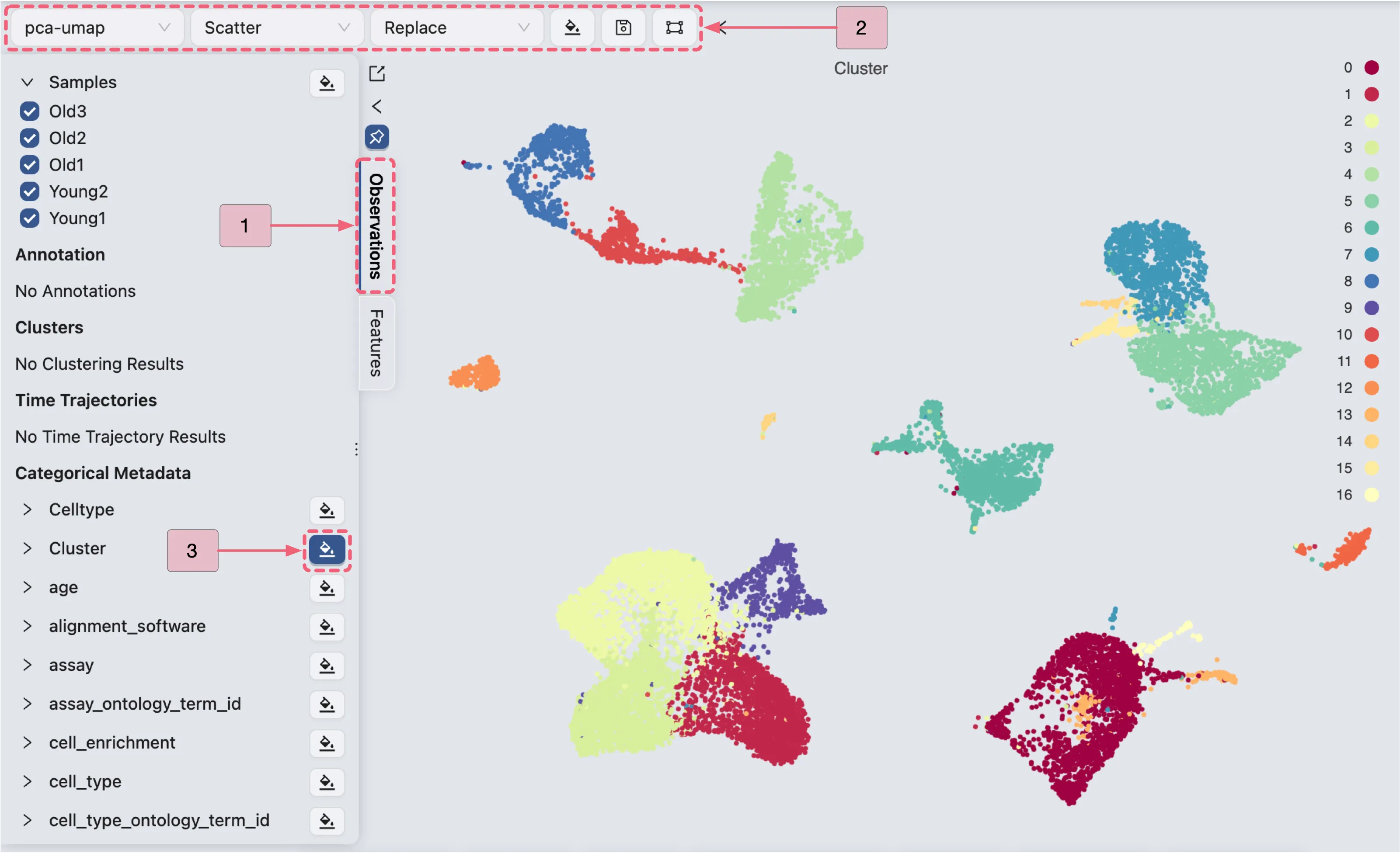Color the plot by Celltype
The width and height of the screenshot is (1400, 853).
pyautogui.click(x=327, y=510)
